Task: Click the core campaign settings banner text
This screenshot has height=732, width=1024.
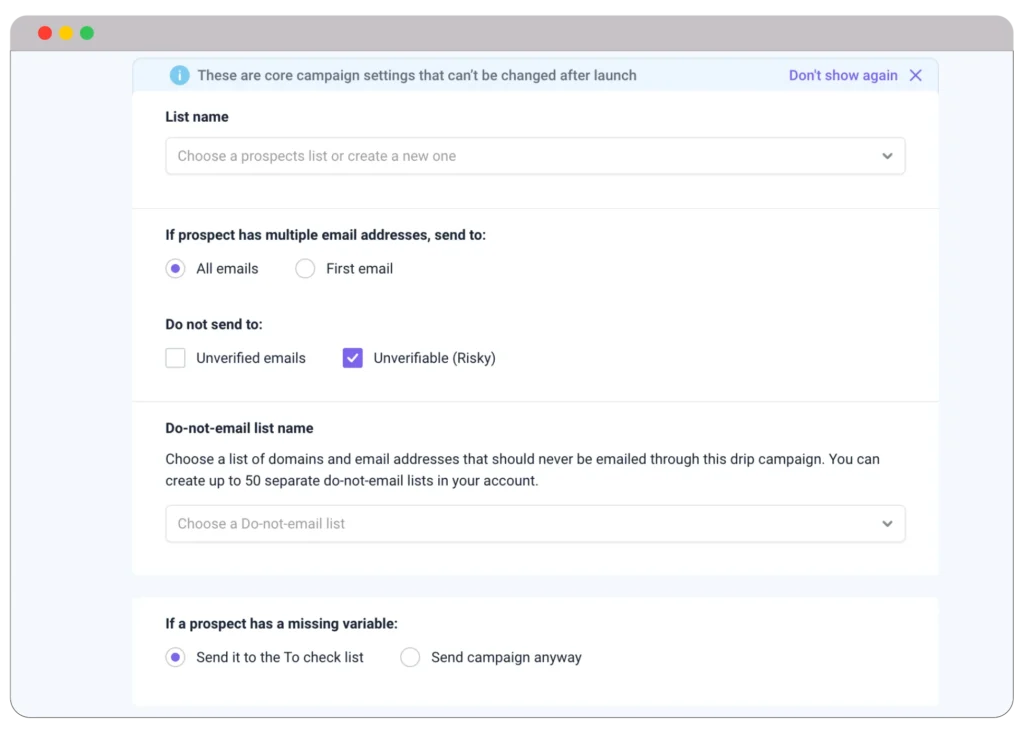Action: (416, 75)
